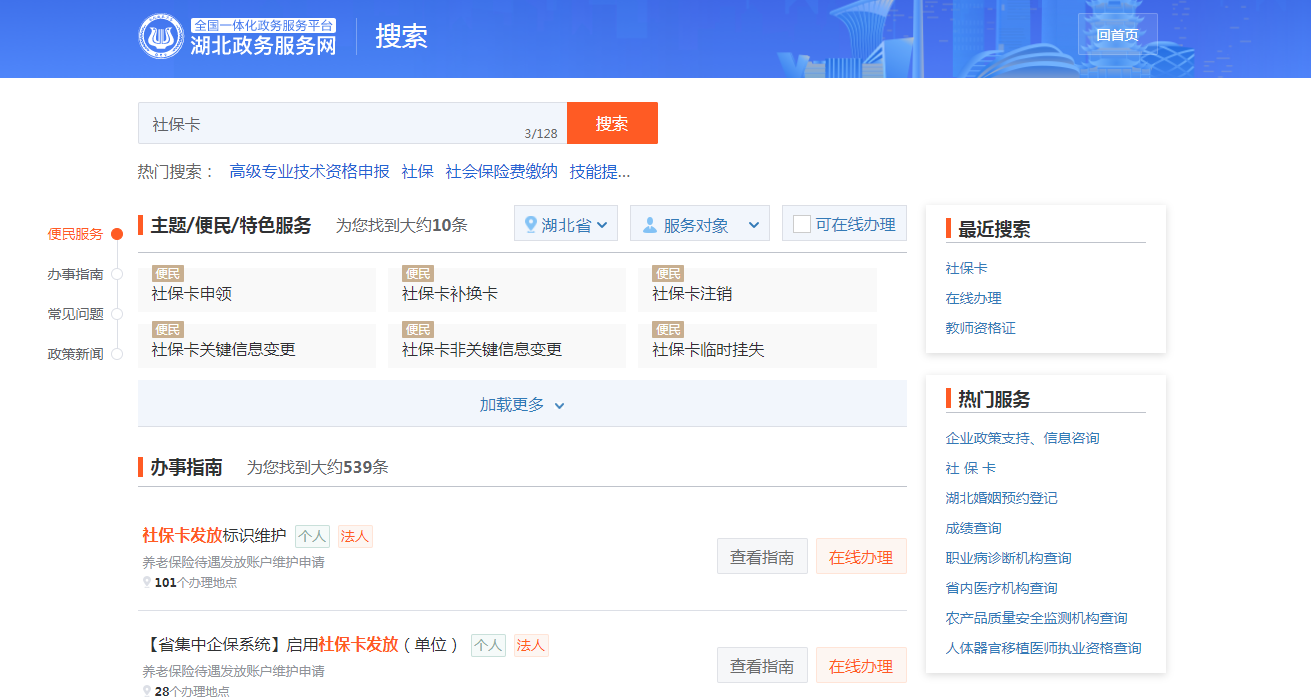Expand 加载更多 to load more services
1311x699 pixels.
[522, 405]
